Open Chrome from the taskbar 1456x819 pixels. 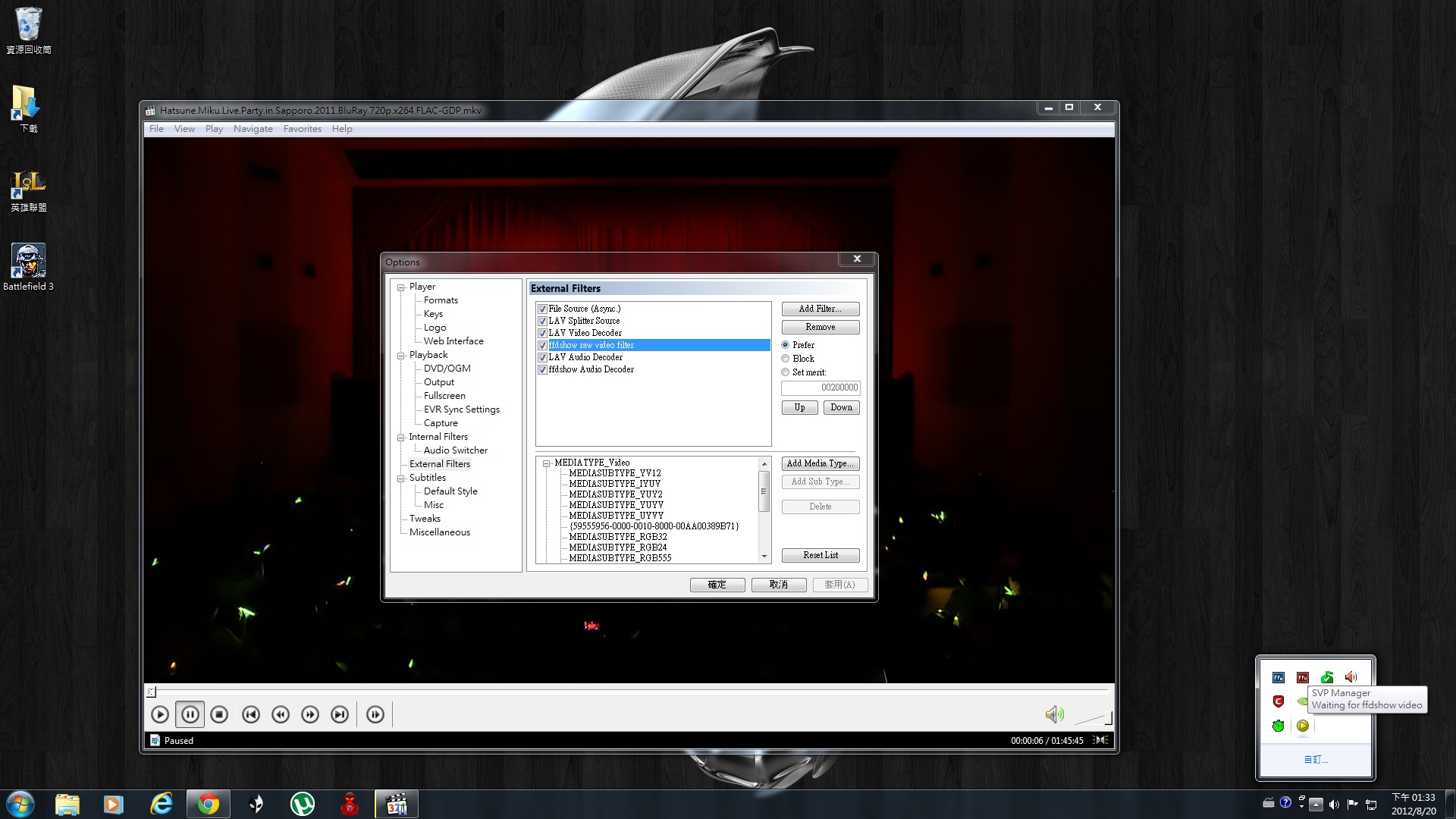208,804
